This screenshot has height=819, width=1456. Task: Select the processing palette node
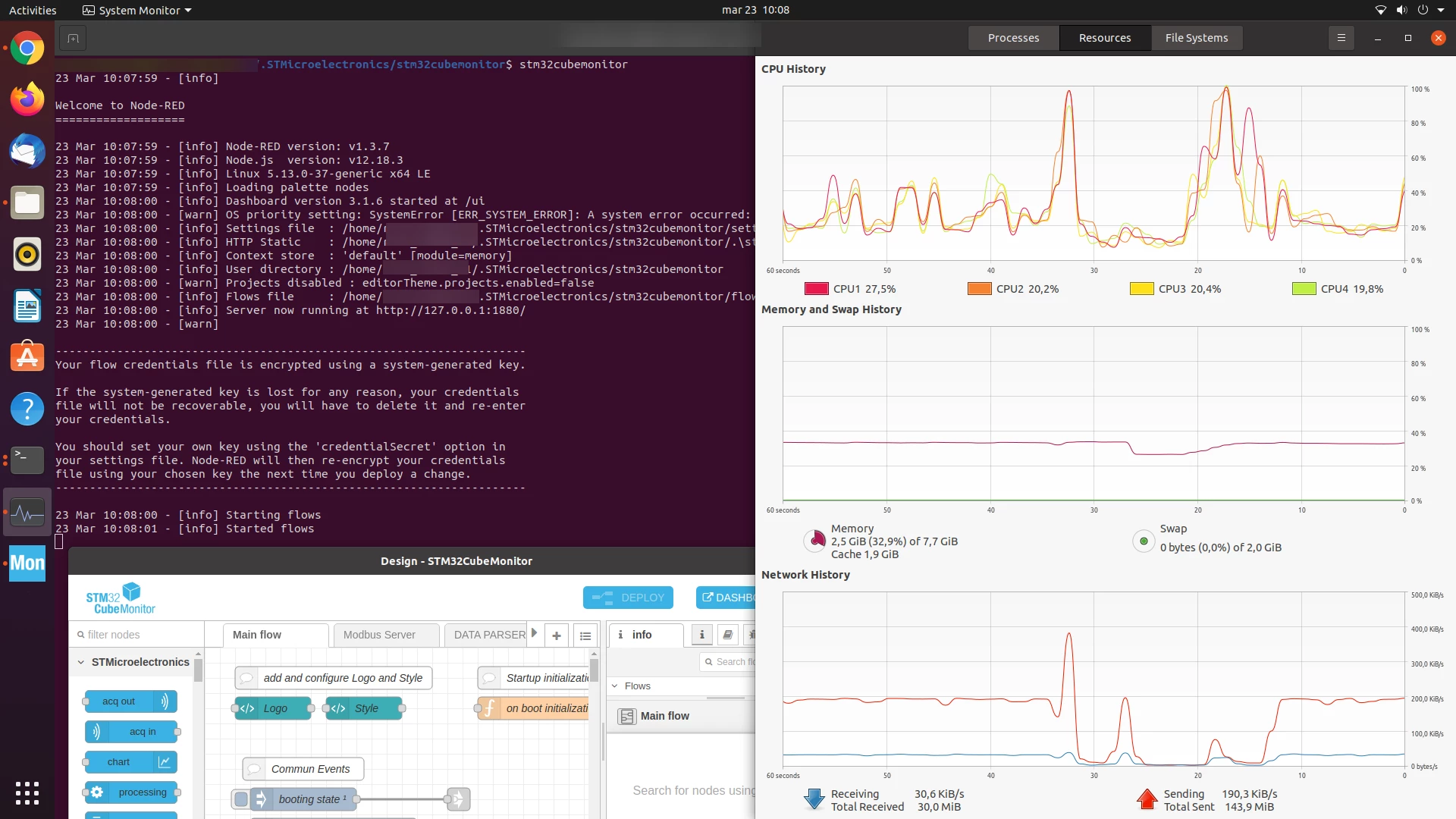click(x=131, y=792)
